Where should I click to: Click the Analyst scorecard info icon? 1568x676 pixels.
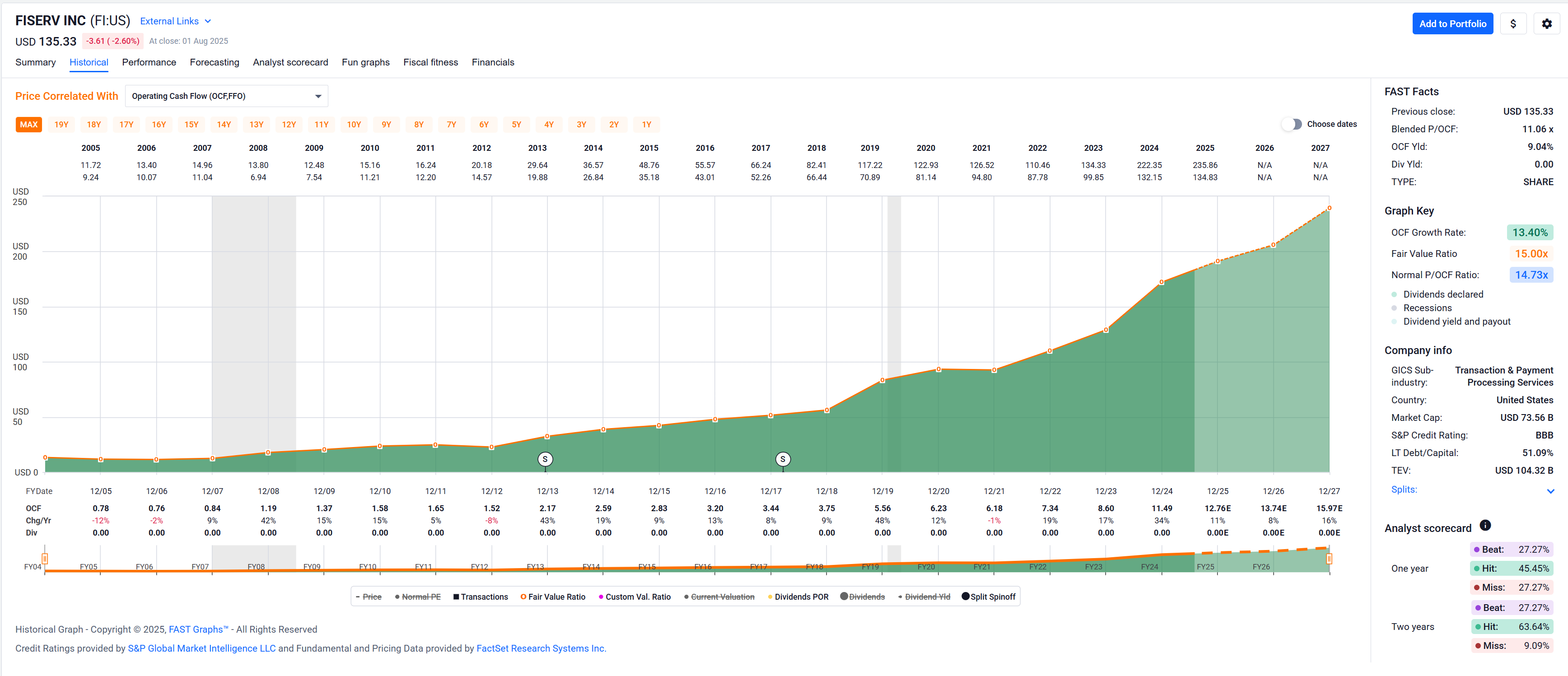(1485, 525)
